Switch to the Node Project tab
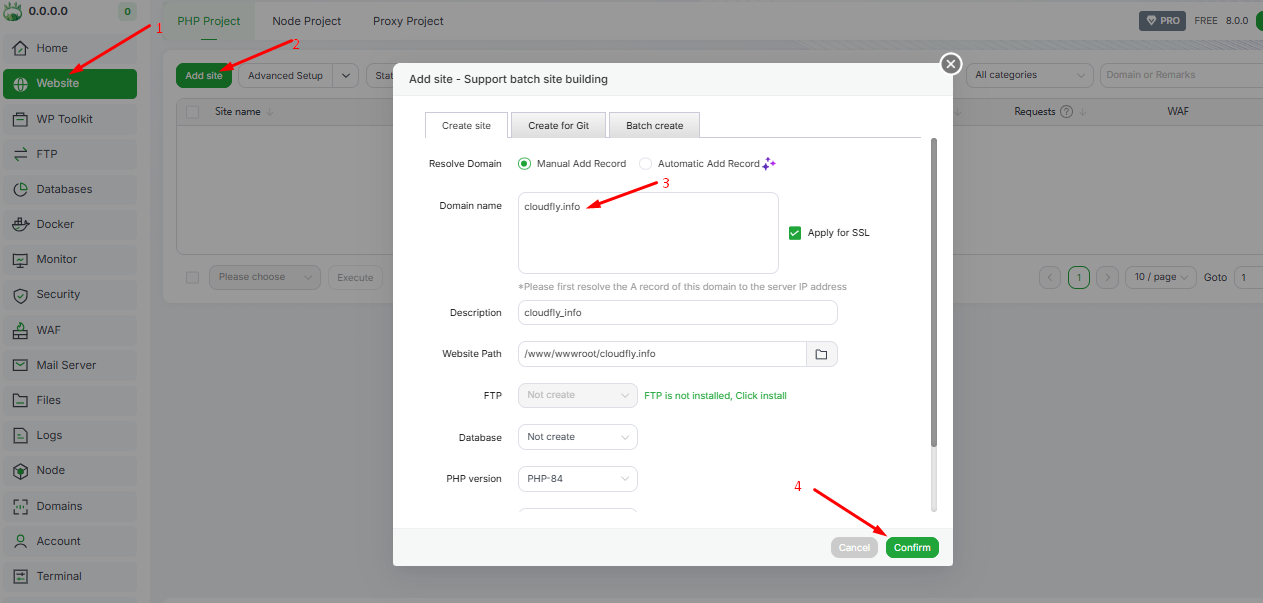 click(306, 21)
